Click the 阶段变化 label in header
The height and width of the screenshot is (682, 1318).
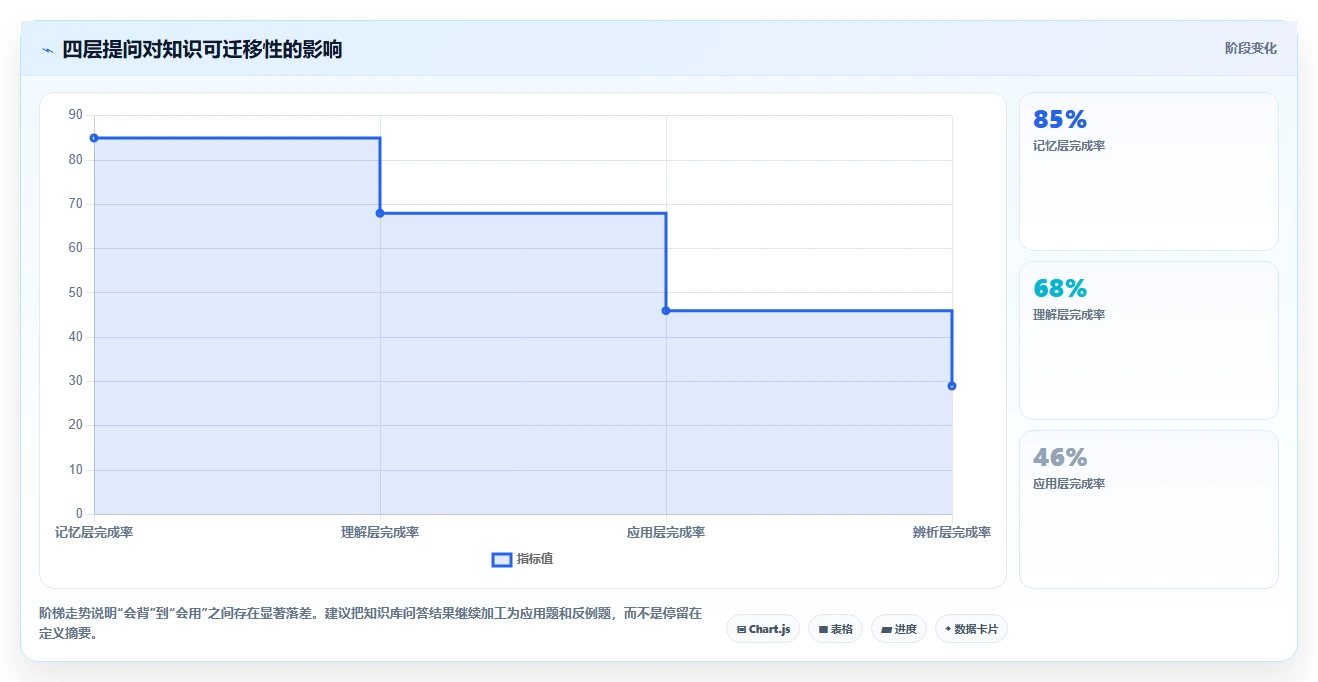tap(1250, 48)
